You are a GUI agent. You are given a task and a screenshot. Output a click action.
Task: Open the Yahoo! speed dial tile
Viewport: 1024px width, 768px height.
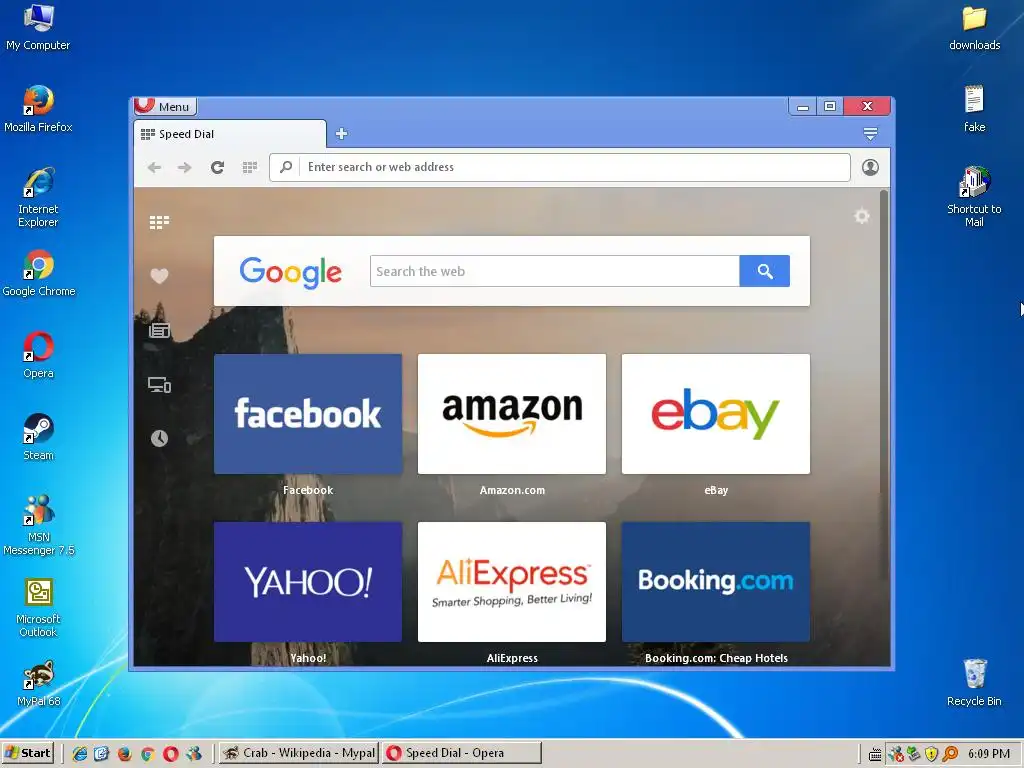pos(308,582)
